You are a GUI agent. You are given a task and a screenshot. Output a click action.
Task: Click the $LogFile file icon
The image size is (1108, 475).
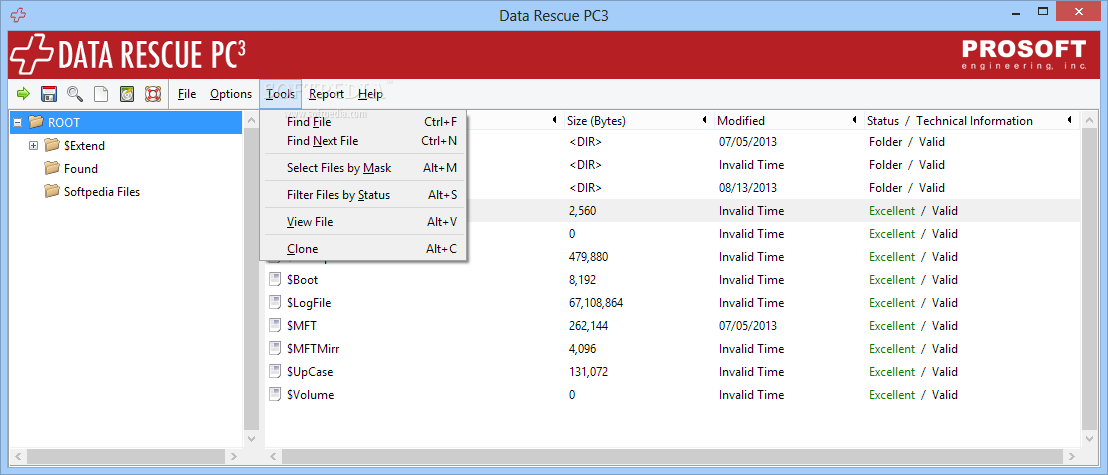(275, 303)
